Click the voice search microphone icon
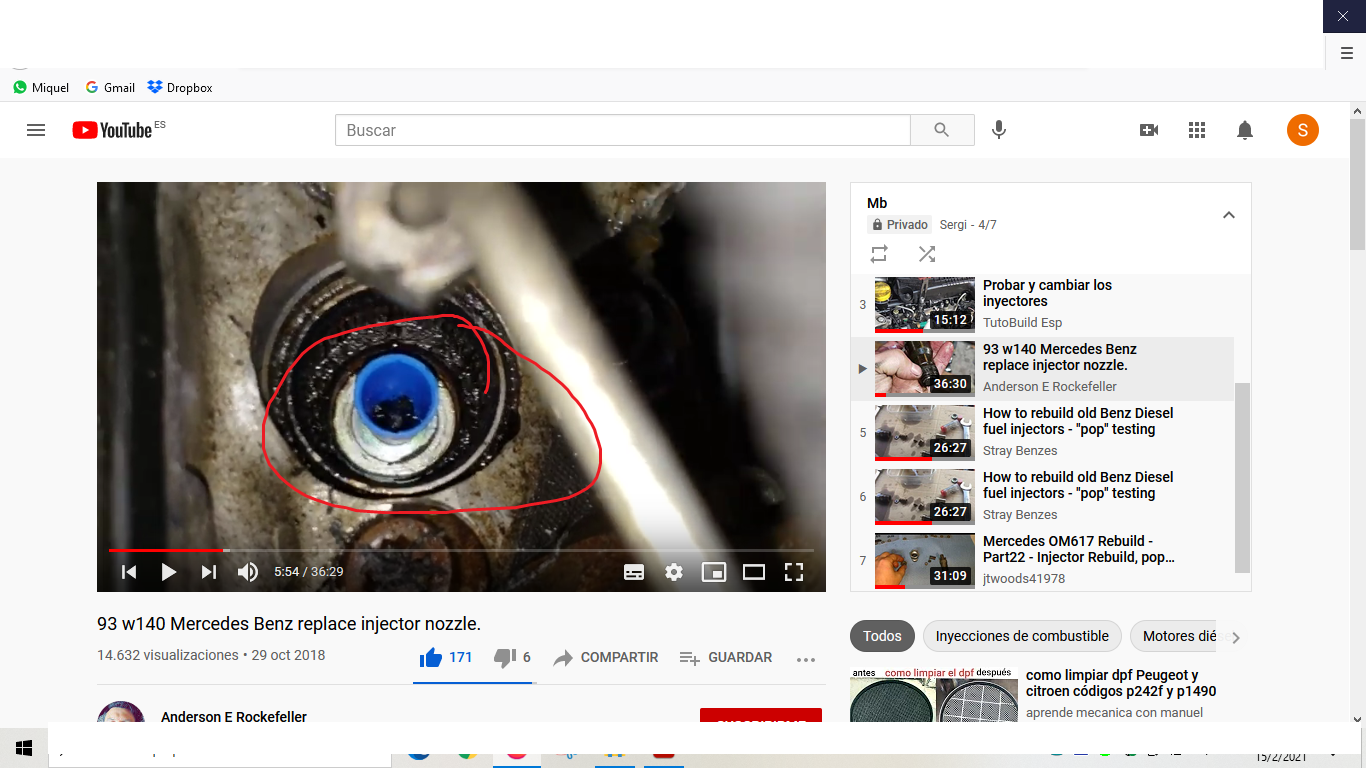Screen dimensions: 1366x768 point(998,130)
